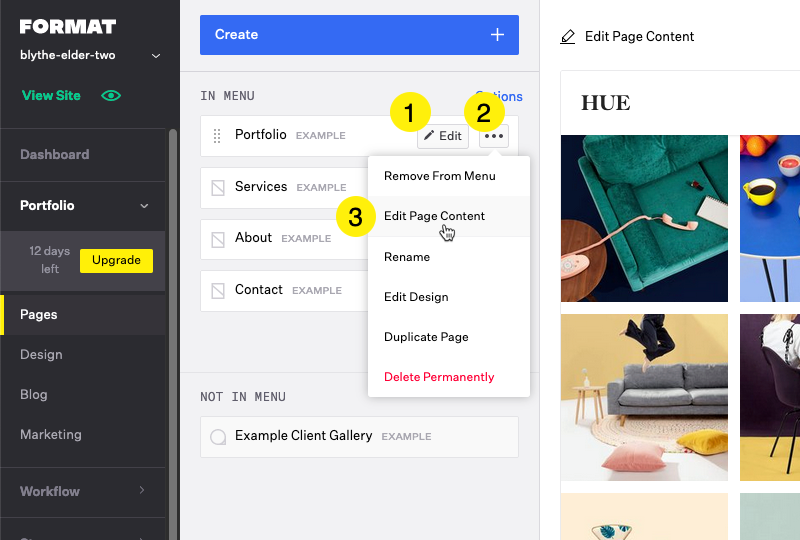Viewport: 800px width, 540px height.
Task: Select Duplicate Page menu option
Action: pyautogui.click(x=426, y=337)
